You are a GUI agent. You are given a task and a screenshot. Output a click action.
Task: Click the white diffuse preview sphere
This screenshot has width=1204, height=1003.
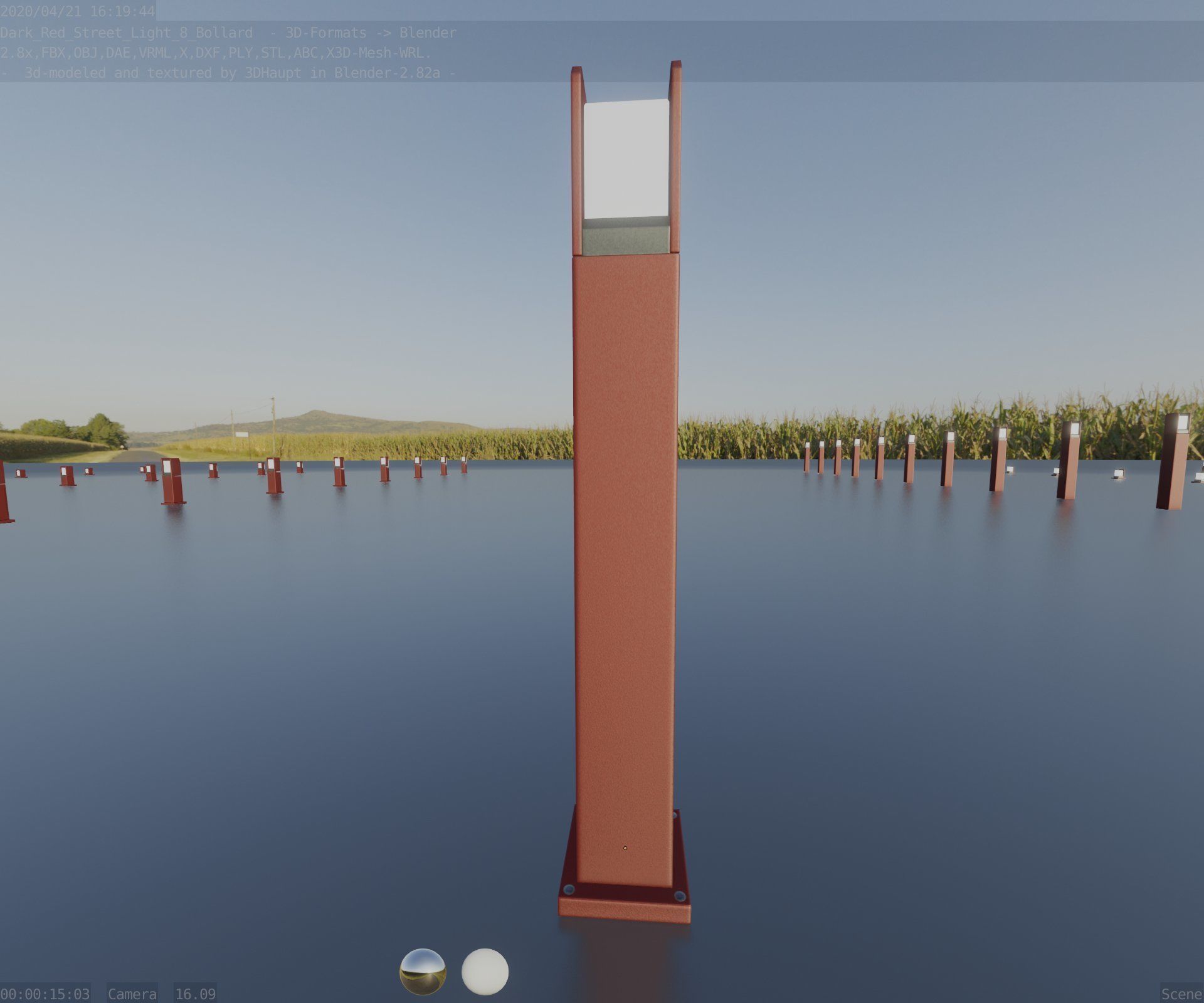click(485, 972)
